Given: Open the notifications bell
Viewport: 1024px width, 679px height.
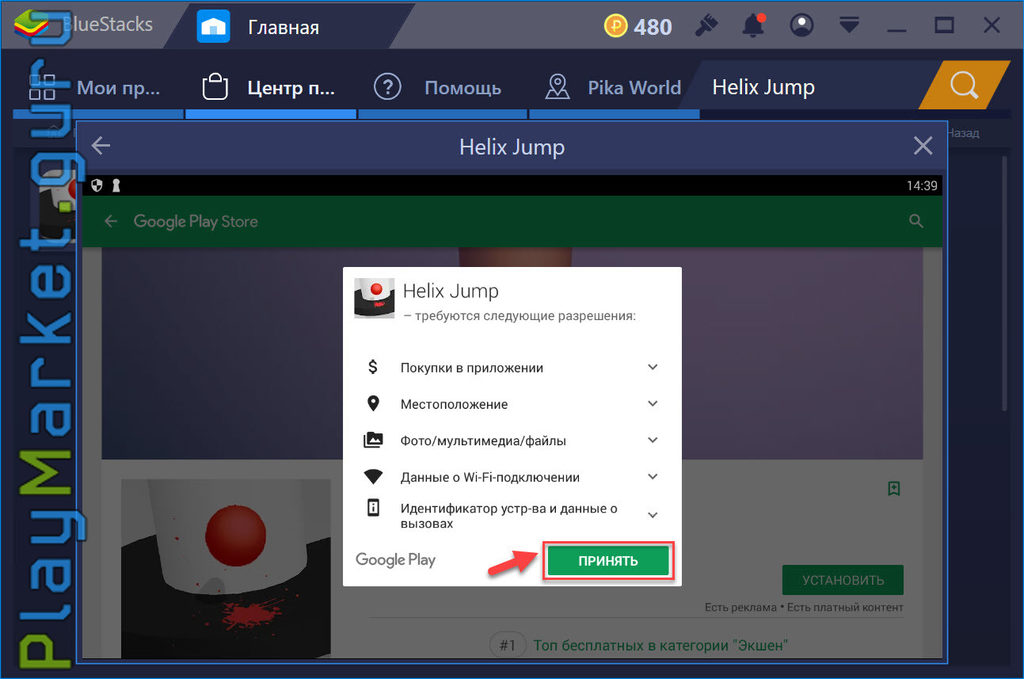Looking at the screenshot, I should click(x=754, y=25).
